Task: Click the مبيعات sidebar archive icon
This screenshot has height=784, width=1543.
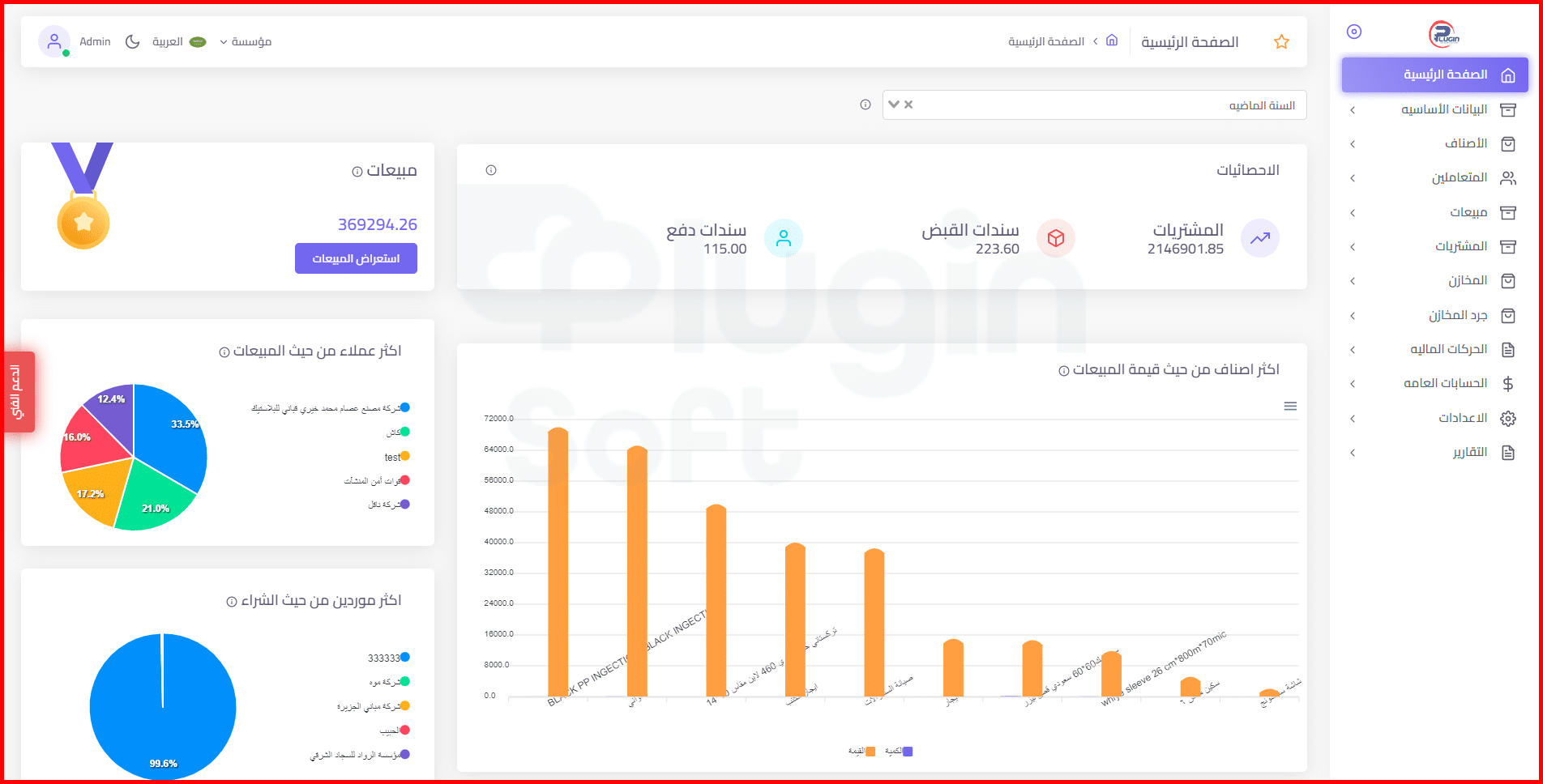Action: click(1508, 212)
